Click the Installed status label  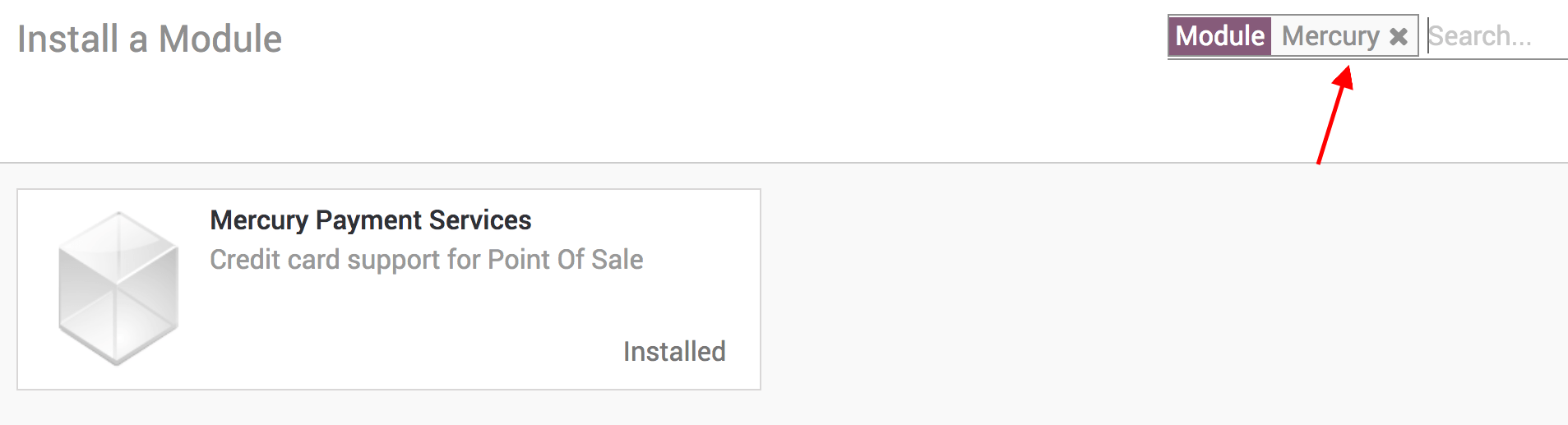point(674,352)
